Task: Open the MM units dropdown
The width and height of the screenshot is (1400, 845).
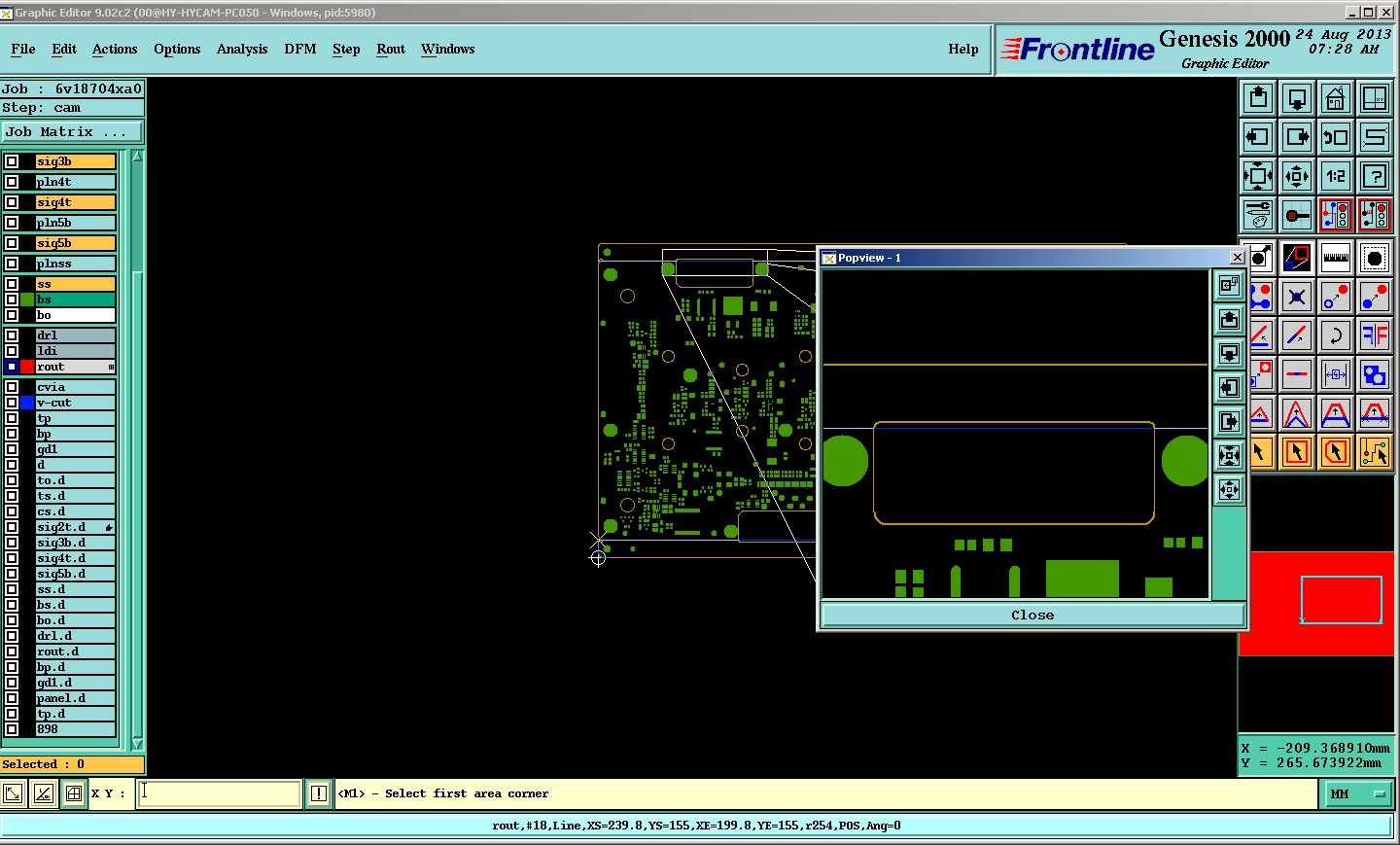Action: pos(1356,793)
